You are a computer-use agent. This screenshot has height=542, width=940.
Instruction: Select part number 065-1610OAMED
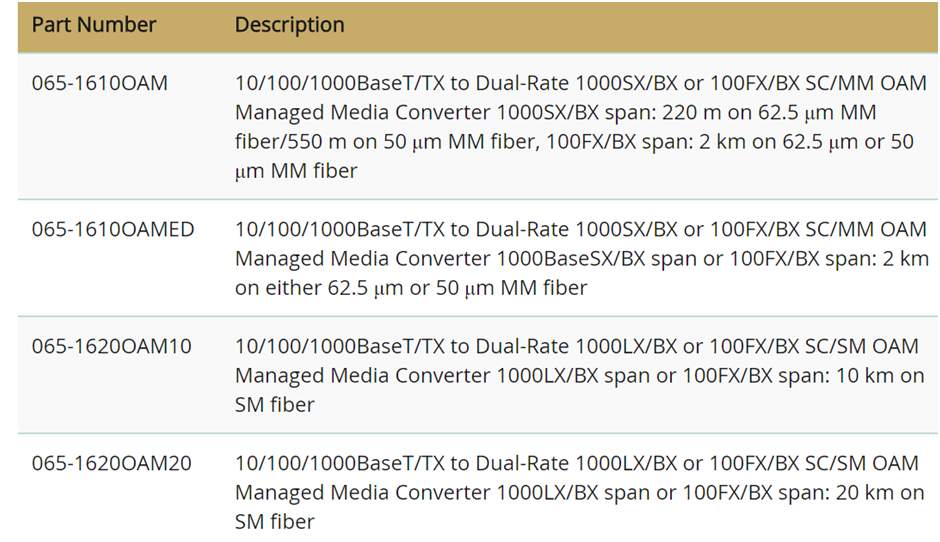pos(113,229)
